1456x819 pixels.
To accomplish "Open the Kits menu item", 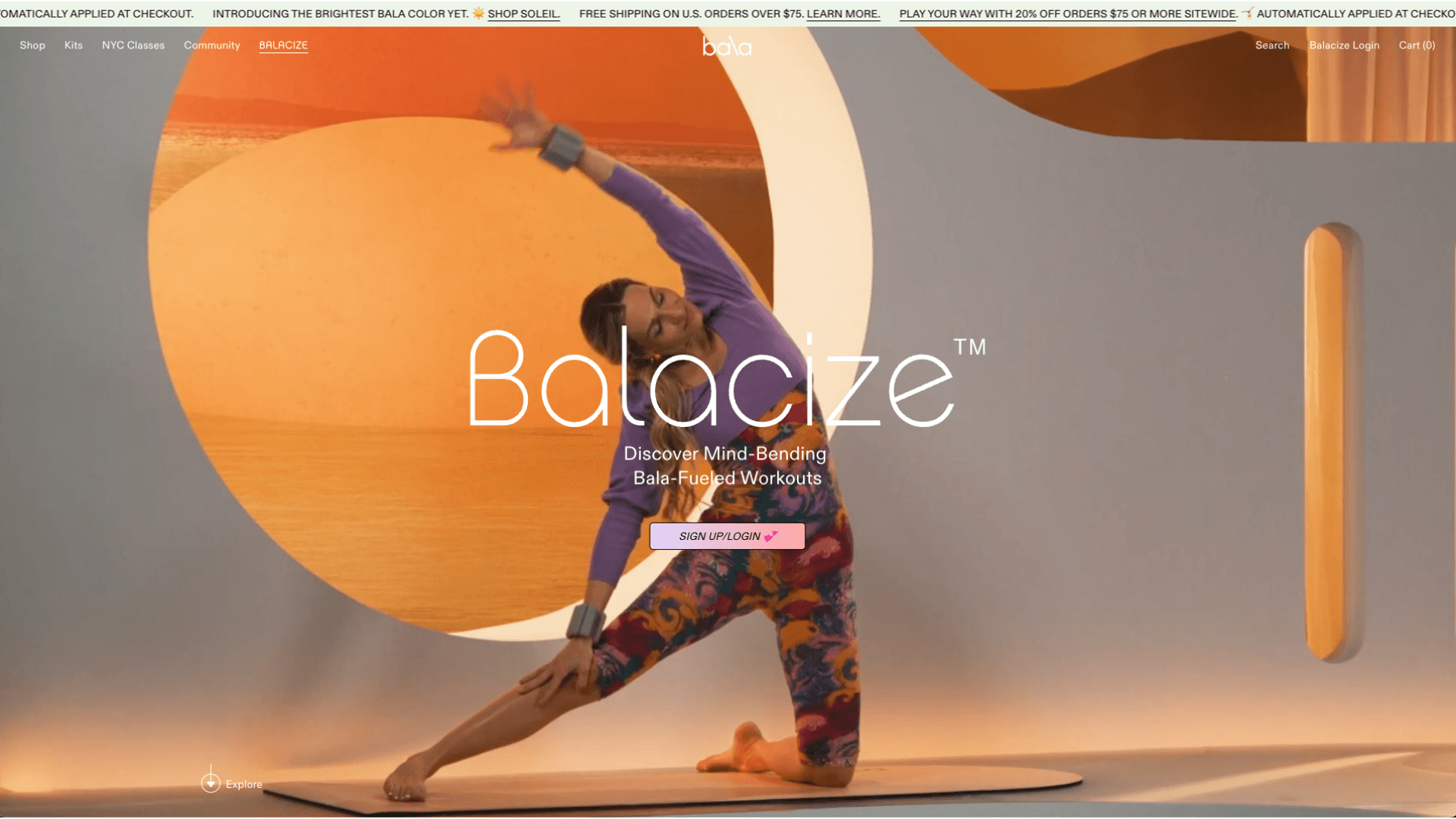I will (x=74, y=45).
